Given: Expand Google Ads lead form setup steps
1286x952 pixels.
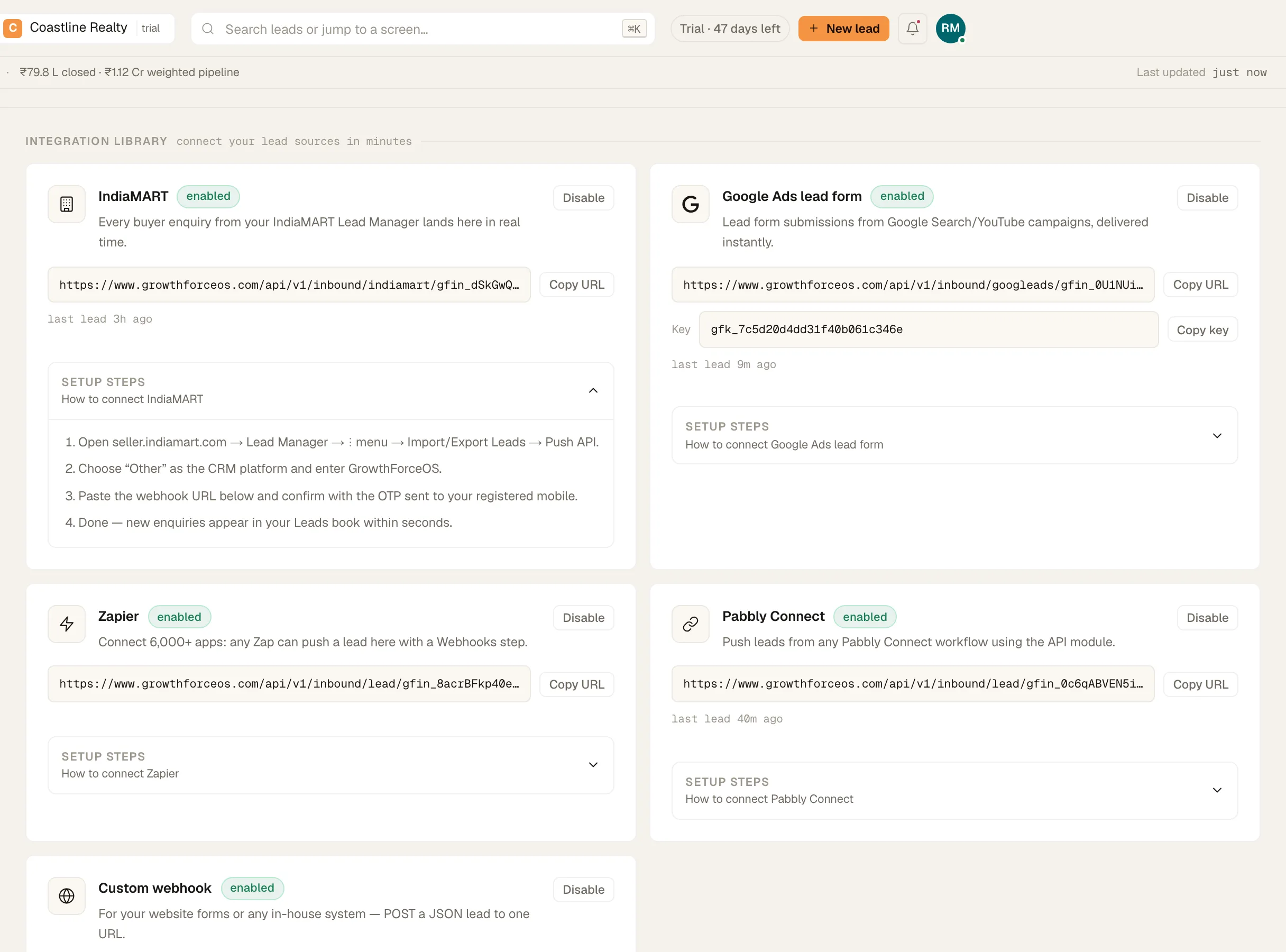Looking at the screenshot, I should (x=954, y=436).
